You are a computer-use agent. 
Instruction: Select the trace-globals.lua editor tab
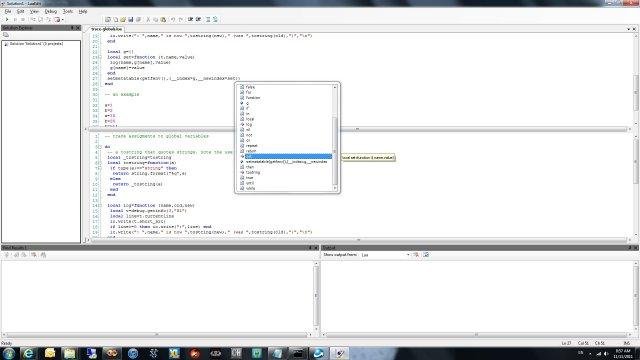pos(106,29)
